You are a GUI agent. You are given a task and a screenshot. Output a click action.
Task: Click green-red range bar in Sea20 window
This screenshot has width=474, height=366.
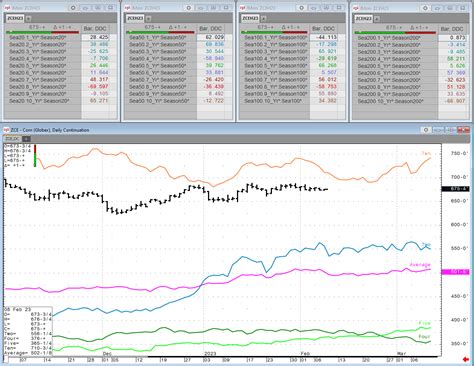pyautogui.click(x=43, y=32)
